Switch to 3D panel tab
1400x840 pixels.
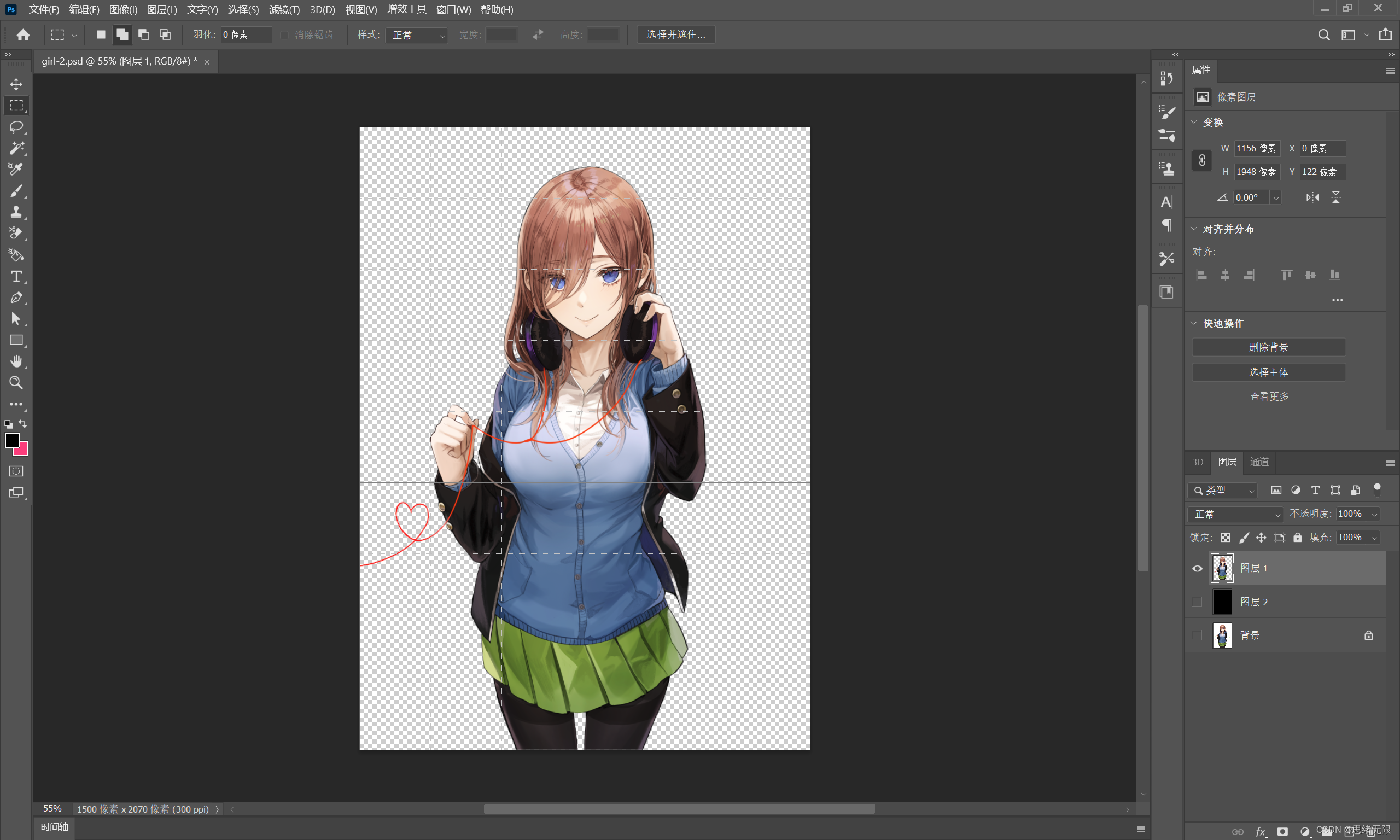coord(1198,462)
